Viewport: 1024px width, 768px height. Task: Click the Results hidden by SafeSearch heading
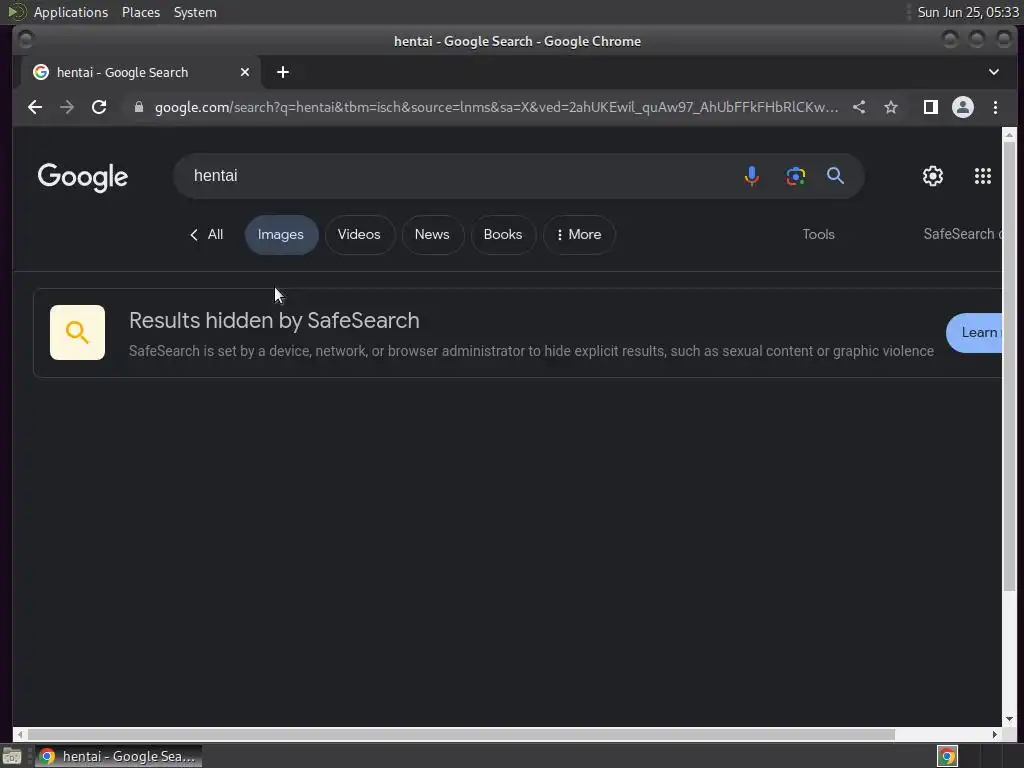pos(274,321)
